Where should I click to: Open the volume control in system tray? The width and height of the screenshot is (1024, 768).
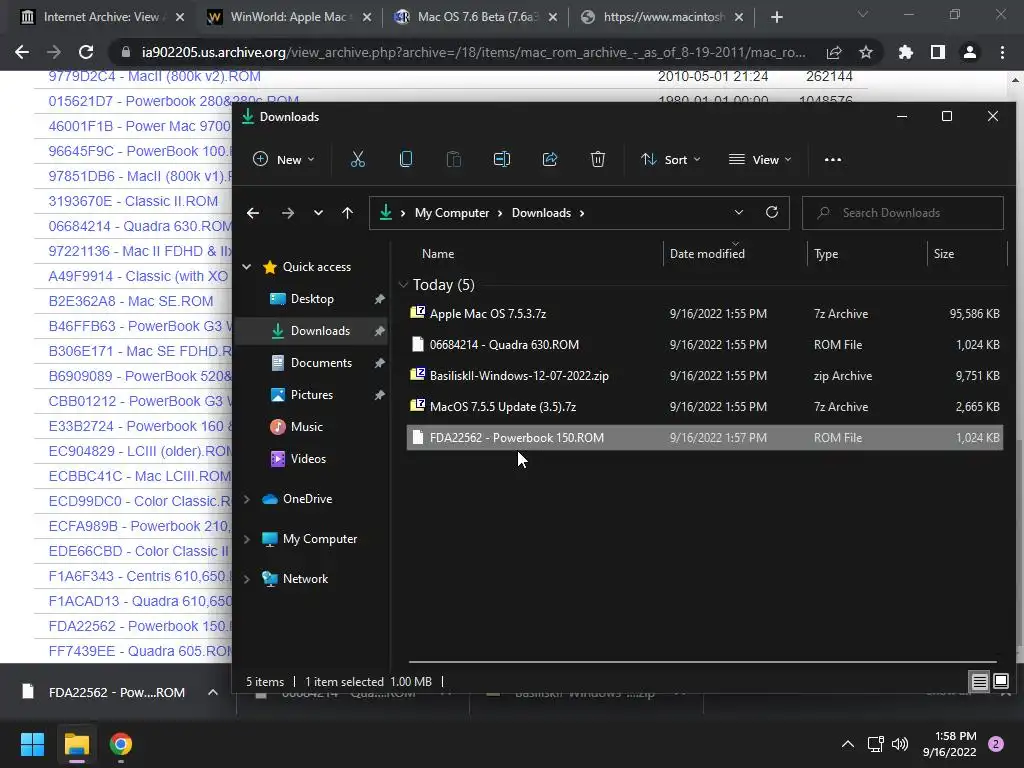pyautogui.click(x=900, y=744)
